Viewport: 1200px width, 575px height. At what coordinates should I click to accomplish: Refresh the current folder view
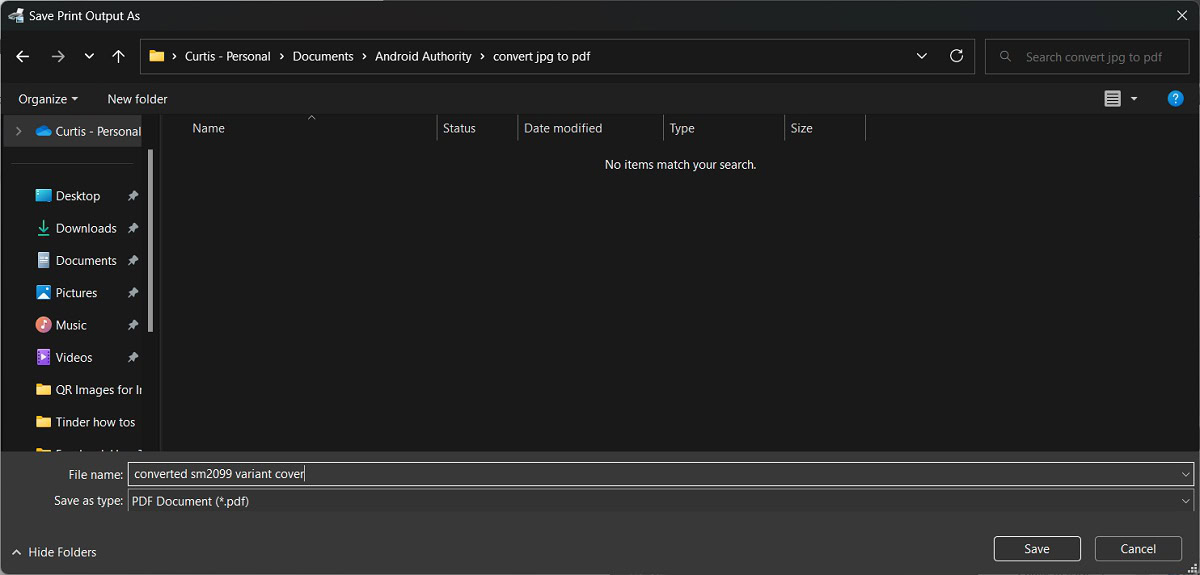956,57
